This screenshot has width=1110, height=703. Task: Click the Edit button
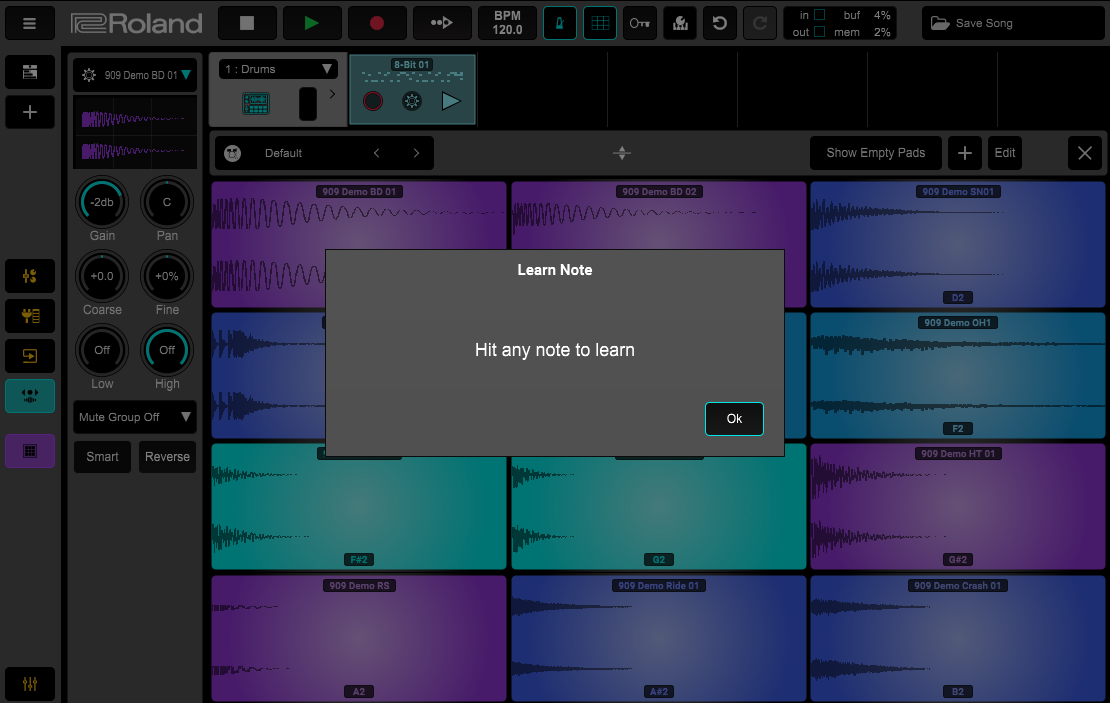pos(1005,153)
